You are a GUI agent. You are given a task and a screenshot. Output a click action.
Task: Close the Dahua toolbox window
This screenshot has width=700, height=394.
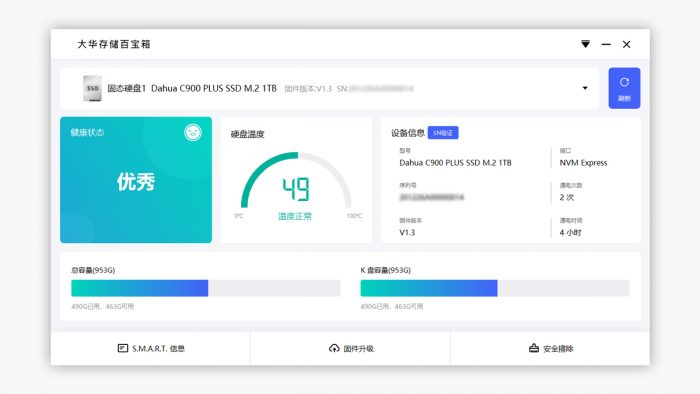(x=626, y=44)
